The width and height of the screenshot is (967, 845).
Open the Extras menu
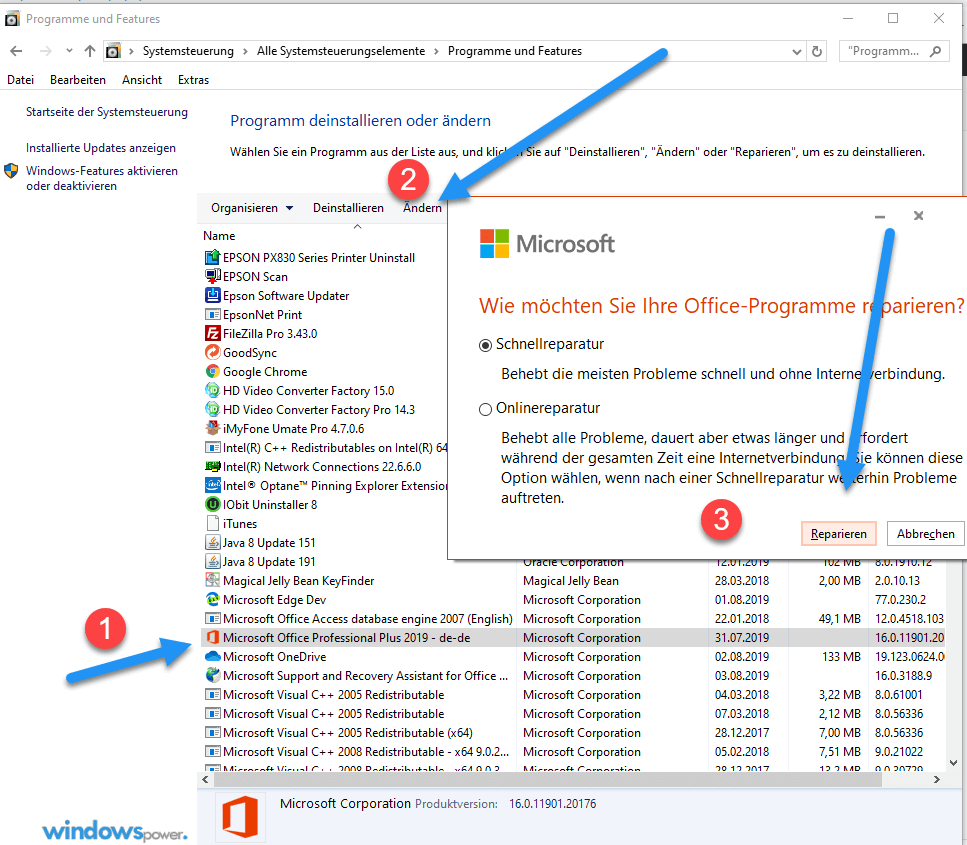[x=193, y=80]
